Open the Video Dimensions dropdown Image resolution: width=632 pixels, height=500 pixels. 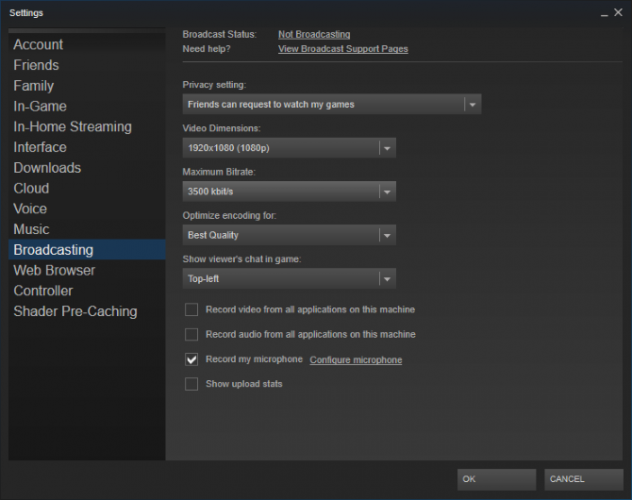pos(289,148)
